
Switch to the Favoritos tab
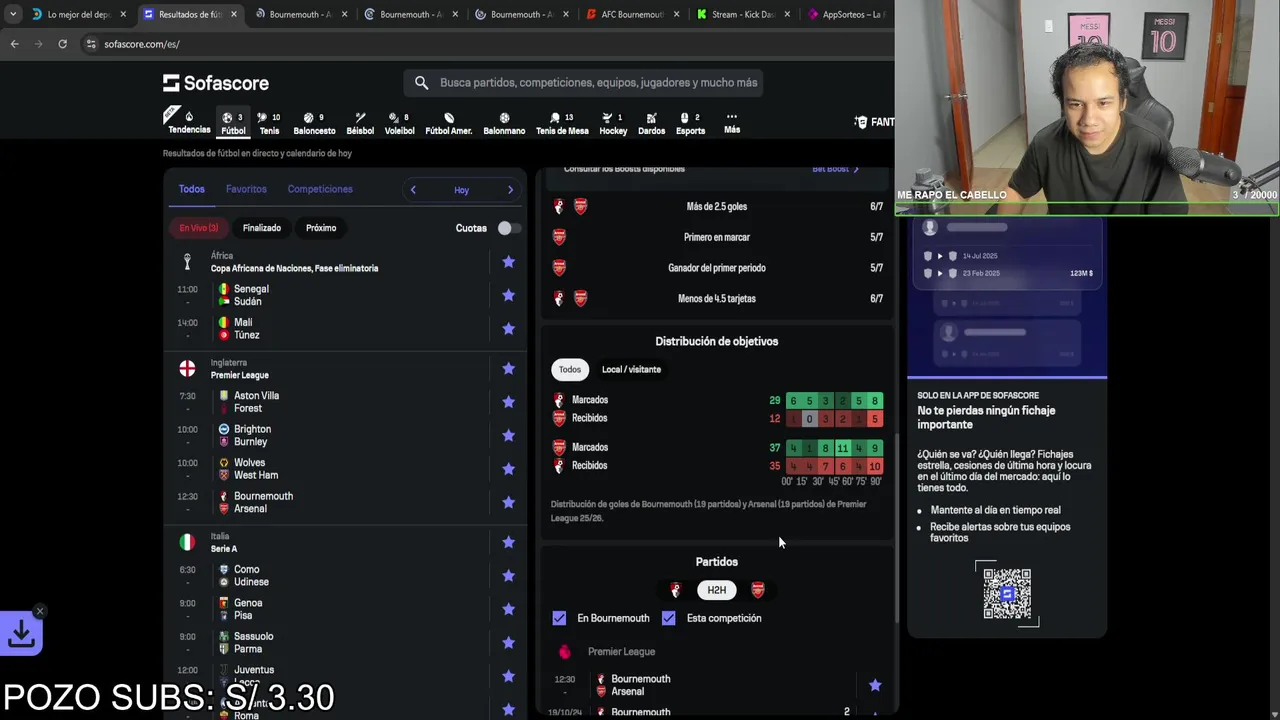click(246, 189)
